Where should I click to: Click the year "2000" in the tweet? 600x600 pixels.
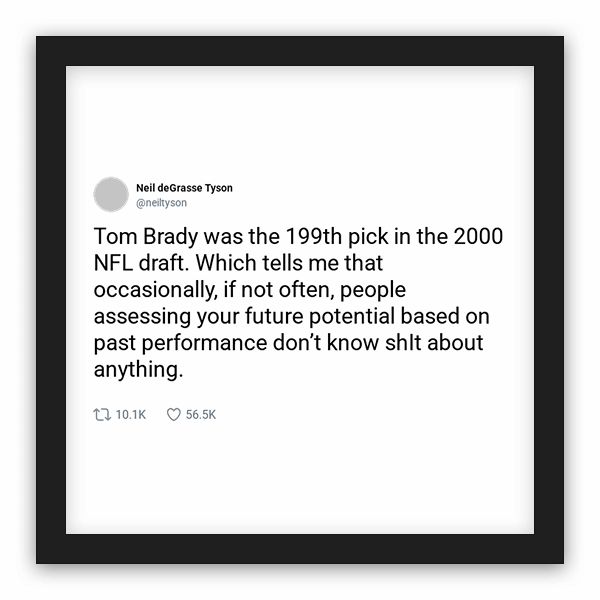coord(480,241)
